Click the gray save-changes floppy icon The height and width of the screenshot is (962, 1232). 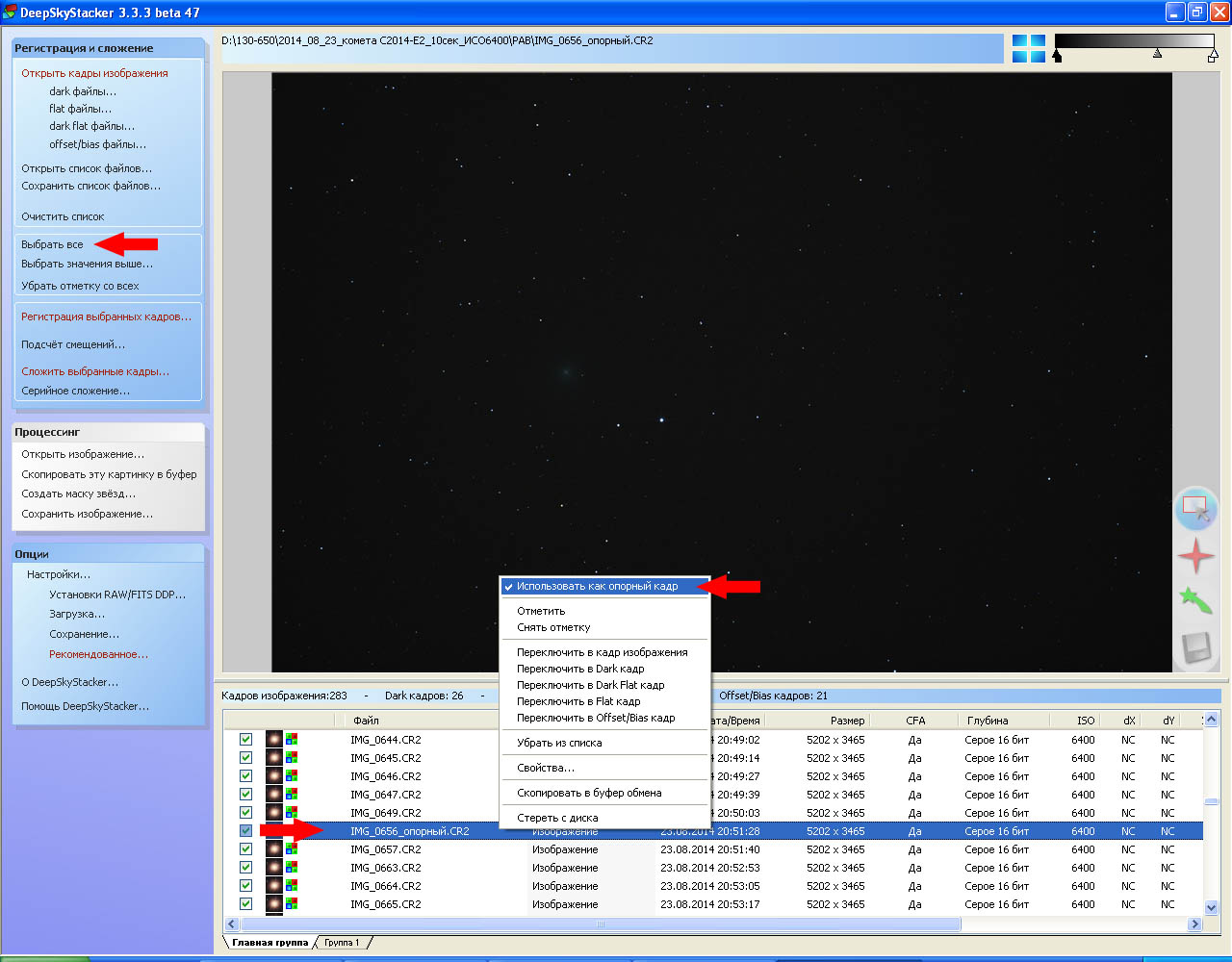(x=1195, y=647)
